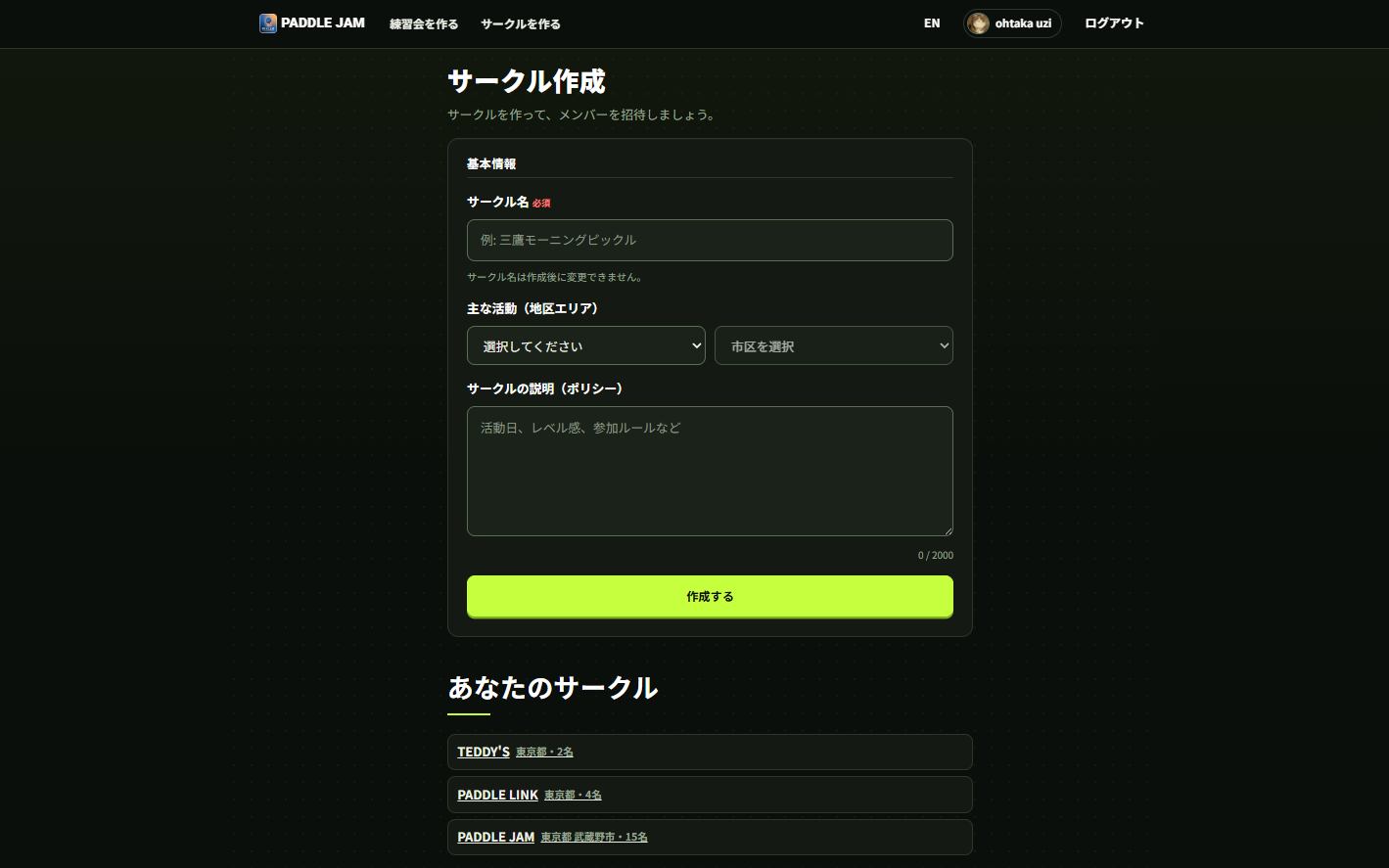The height and width of the screenshot is (868, 1389).
Task: Open the ohtaka uzi profile avatar
Action: (978, 23)
